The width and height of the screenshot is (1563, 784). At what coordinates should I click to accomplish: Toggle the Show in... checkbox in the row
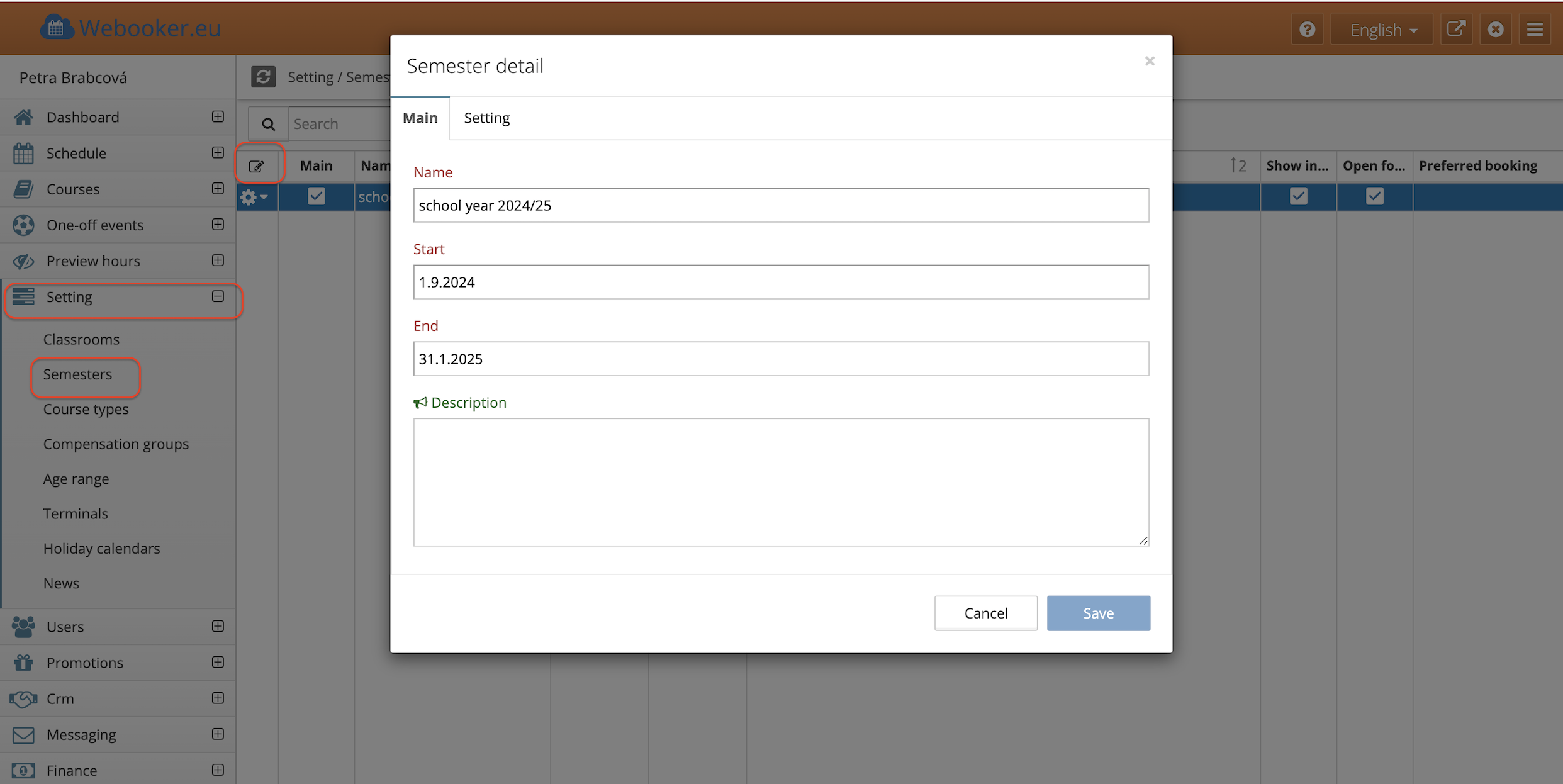point(1298,196)
